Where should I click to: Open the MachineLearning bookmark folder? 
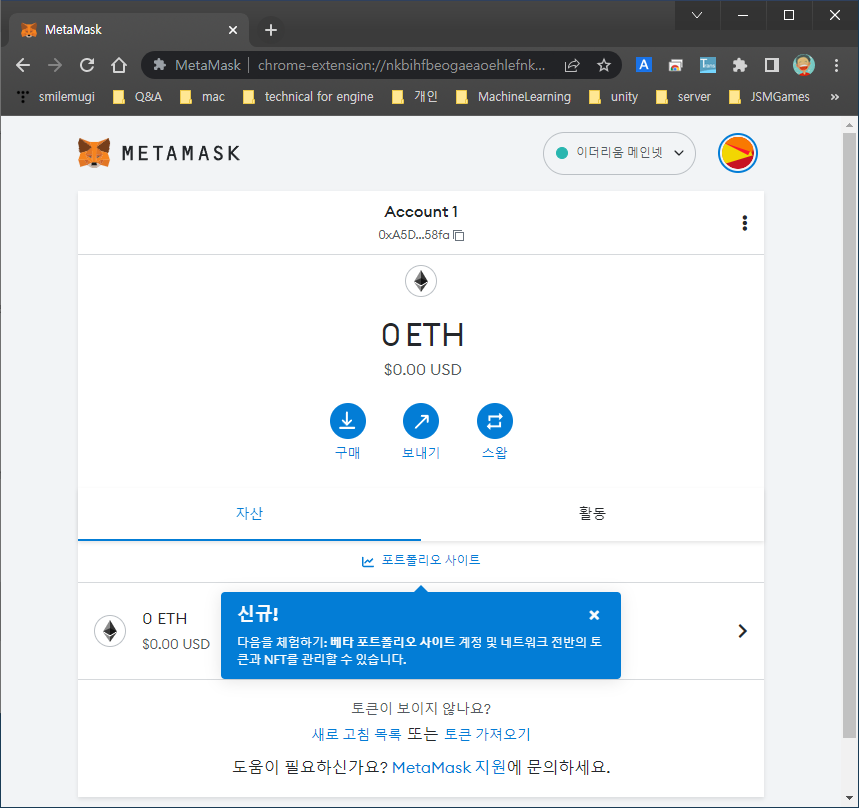tap(513, 97)
